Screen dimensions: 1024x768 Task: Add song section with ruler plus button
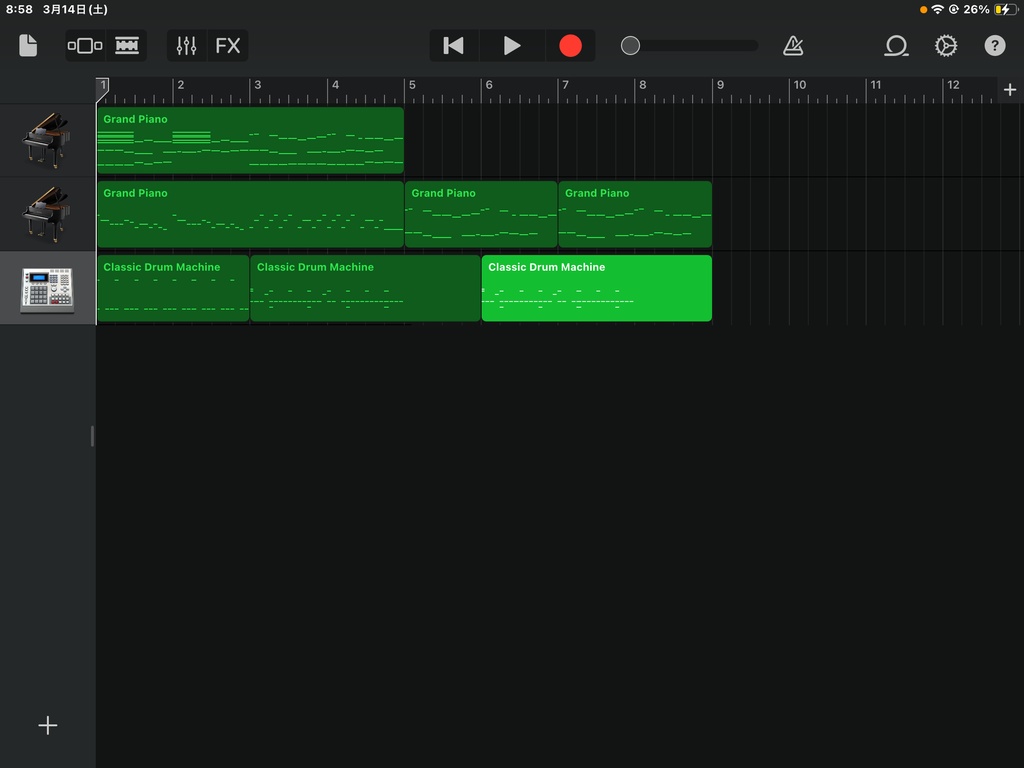pyautogui.click(x=1010, y=89)
